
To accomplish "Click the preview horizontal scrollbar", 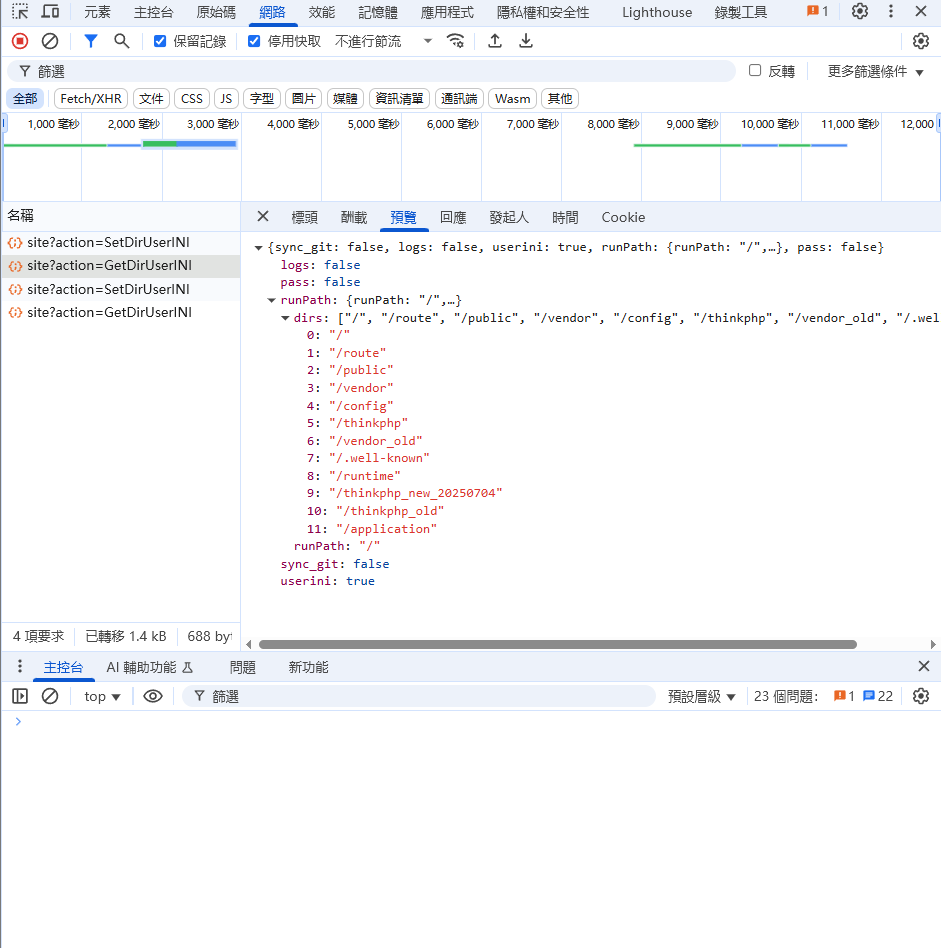I will tap(558, 644).
